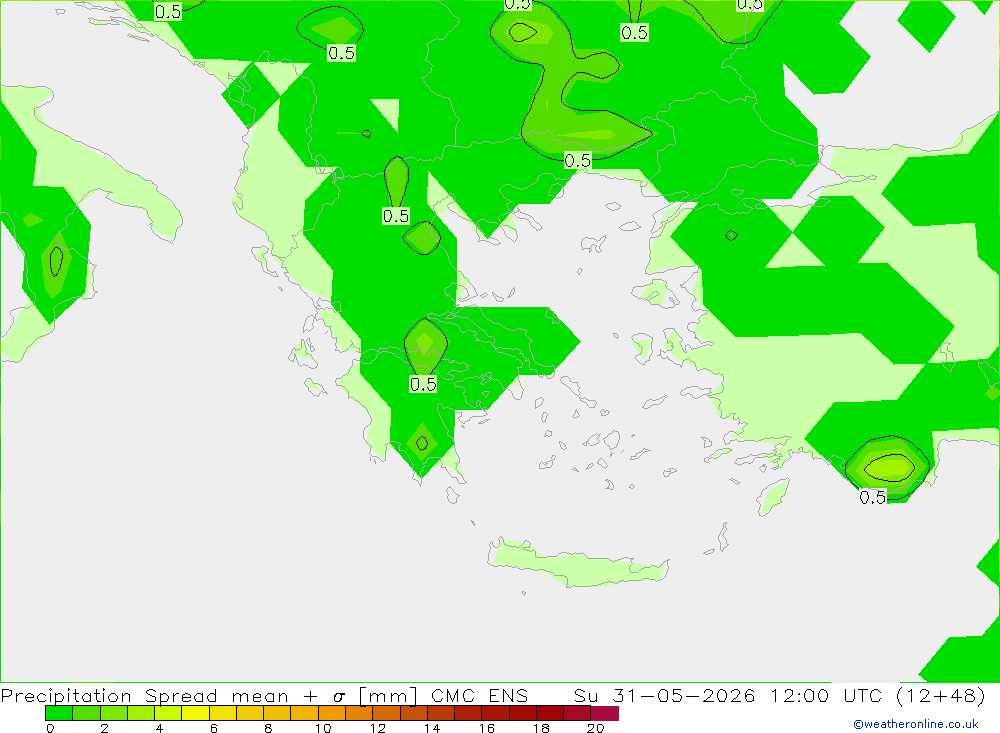Click the weatheronline.co.uk copyright link
Image resolution: width=1000 pixels, height=733 pixels.
tap(916, 724)
